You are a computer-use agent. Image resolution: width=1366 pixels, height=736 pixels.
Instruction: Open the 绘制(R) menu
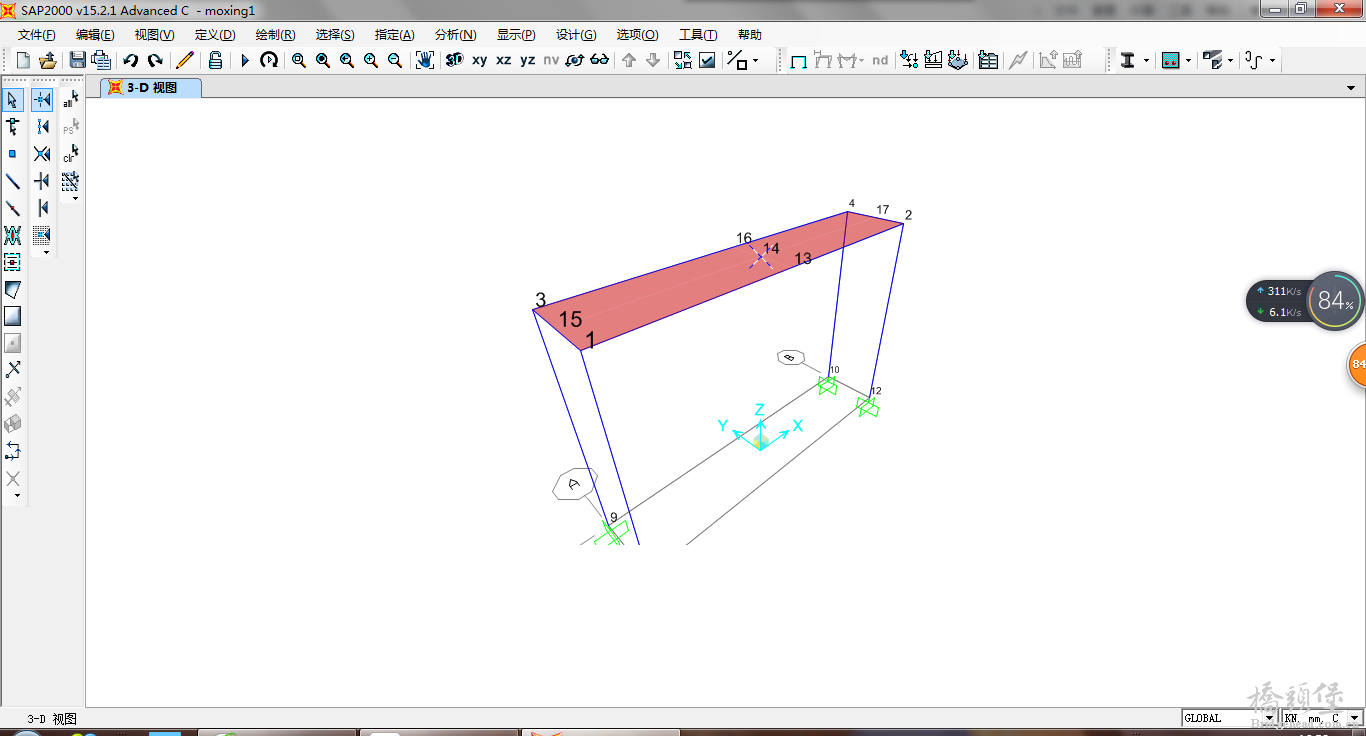[275, 34]
